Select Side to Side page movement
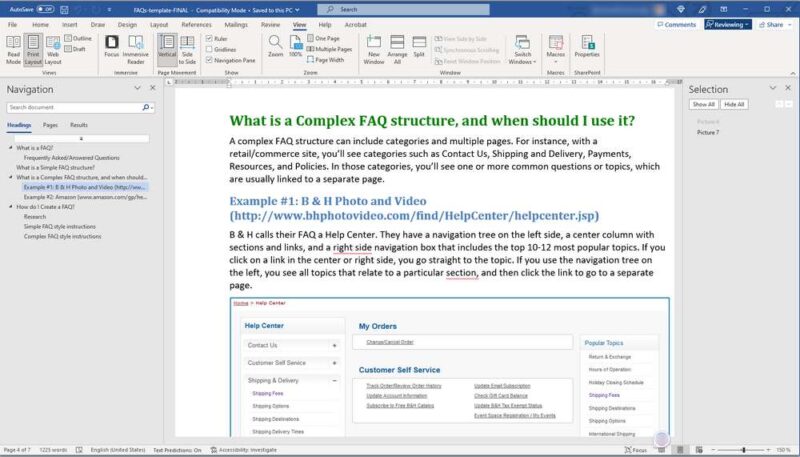The height and width of the screenshot is (457, 800). [x=187, y=50]
